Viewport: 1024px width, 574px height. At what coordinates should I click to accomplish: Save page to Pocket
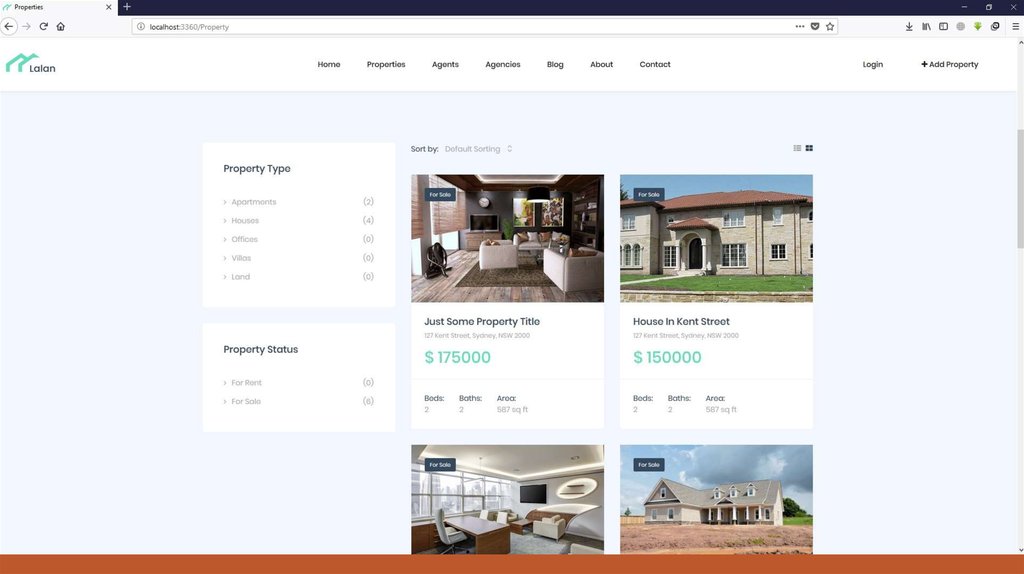[815, 27]
